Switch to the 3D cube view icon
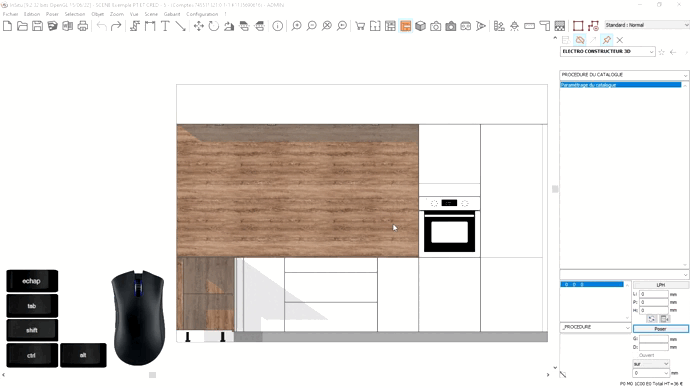This screenshot has width=690, height=388. click(421, 26)
